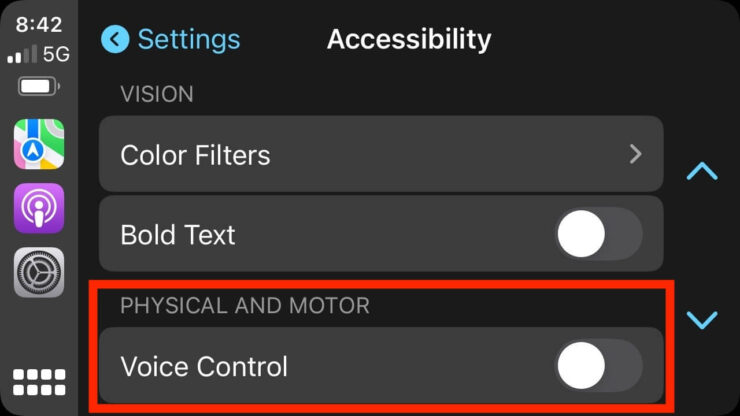Open the Color Filters menu row
The image size is (740, 416).
[380, 154]
